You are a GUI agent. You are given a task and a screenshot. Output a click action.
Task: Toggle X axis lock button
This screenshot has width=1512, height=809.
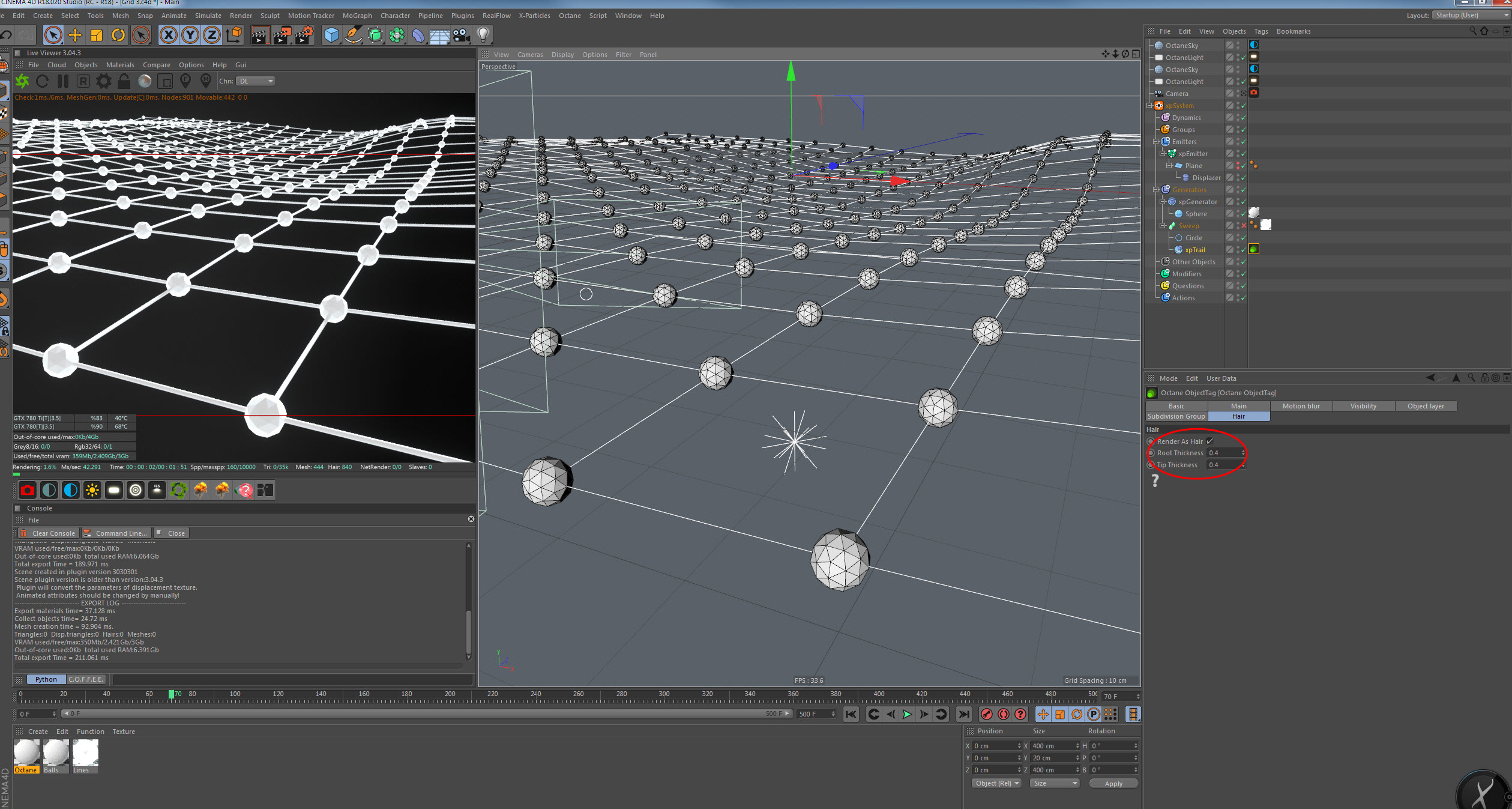[169, 35]
